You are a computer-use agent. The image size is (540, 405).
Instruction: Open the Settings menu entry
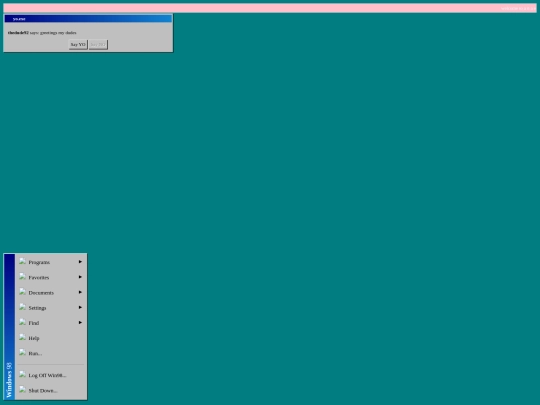[51, 308]
